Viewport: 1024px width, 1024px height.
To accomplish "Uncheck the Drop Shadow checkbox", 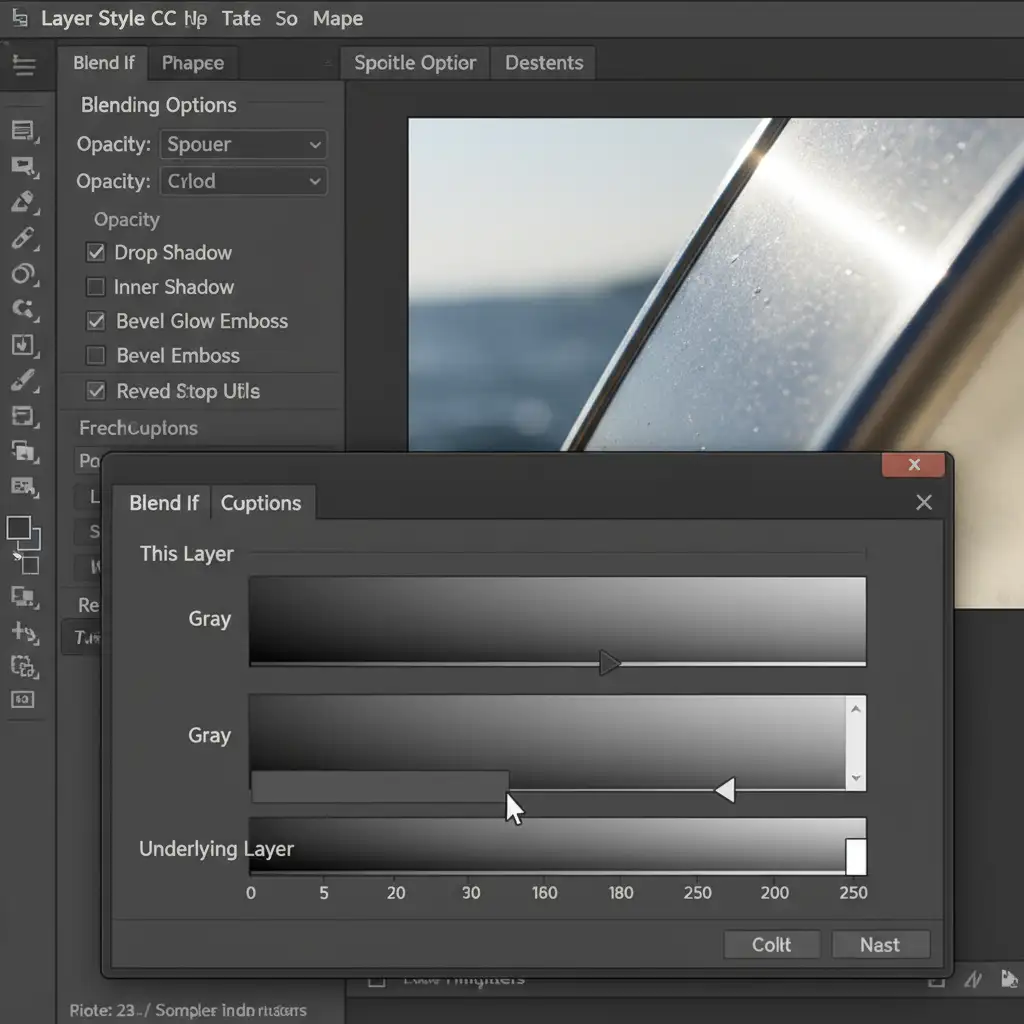I will tap(96, 253).
